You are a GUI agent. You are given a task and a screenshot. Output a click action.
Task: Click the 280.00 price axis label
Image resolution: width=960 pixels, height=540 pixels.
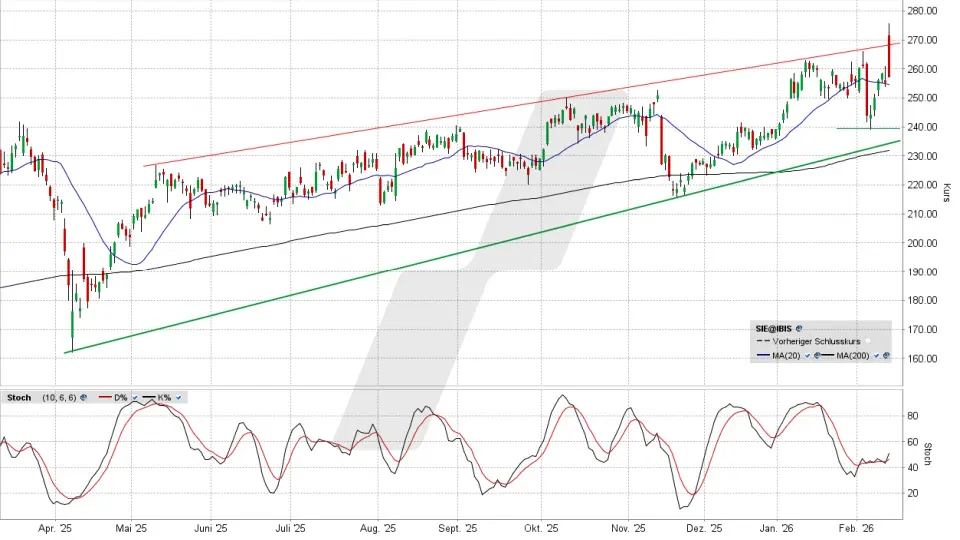point(922,11)
